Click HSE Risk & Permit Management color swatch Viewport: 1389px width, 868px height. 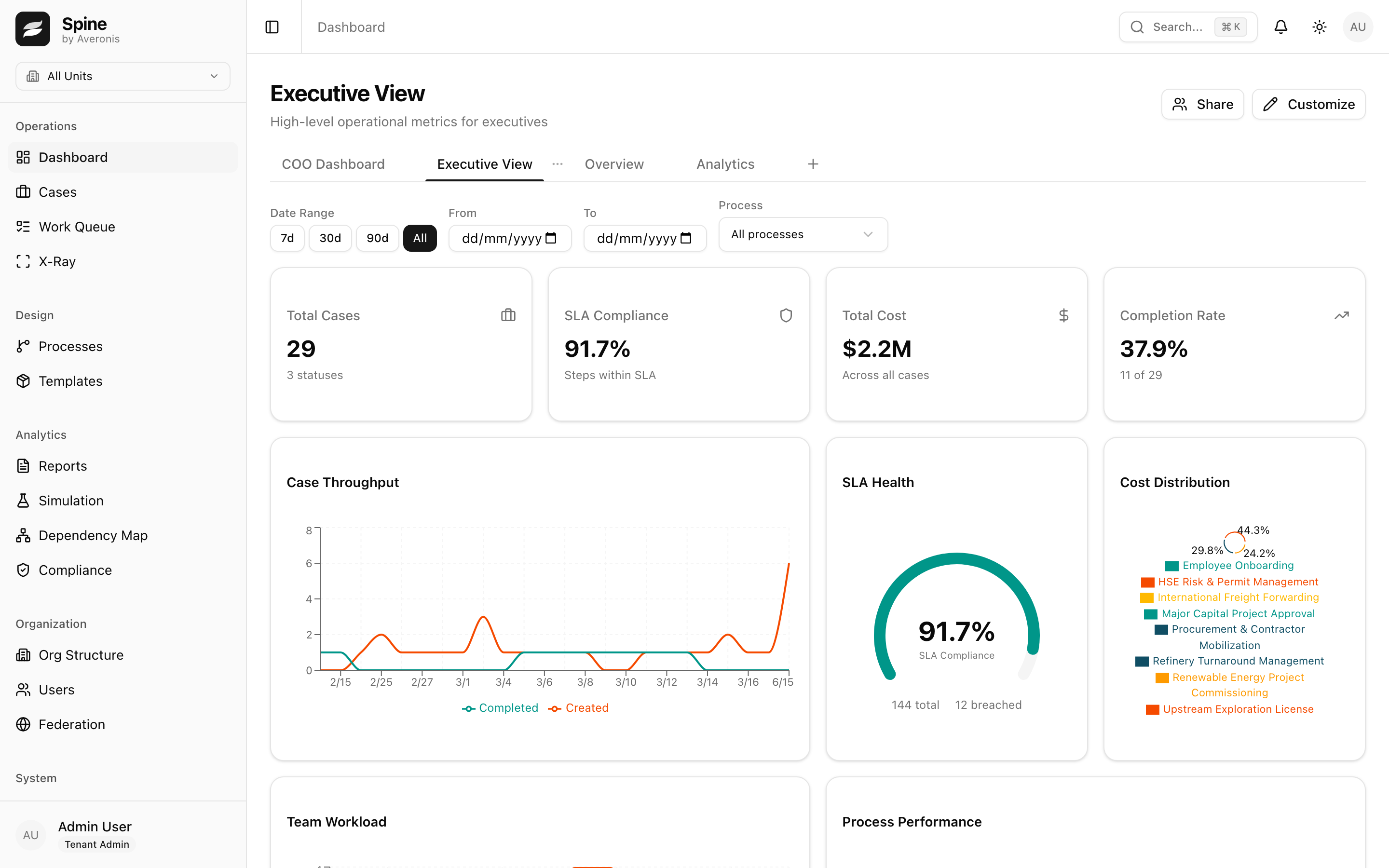click(x=1147, y=582)
